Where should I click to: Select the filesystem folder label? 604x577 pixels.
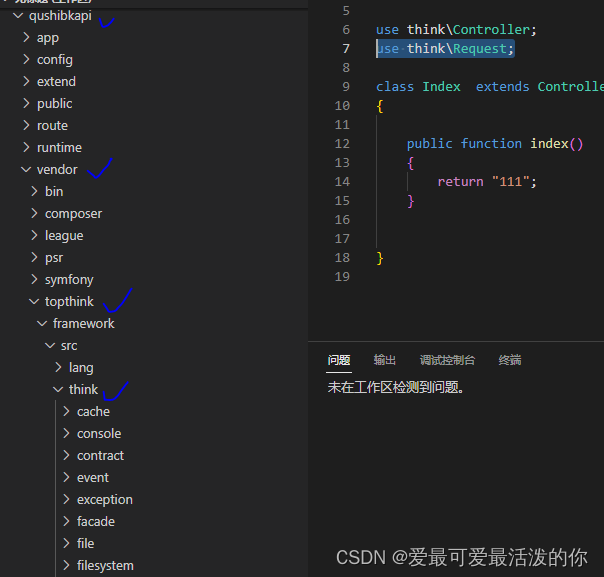pyautogui.click(x=105, y=565)
